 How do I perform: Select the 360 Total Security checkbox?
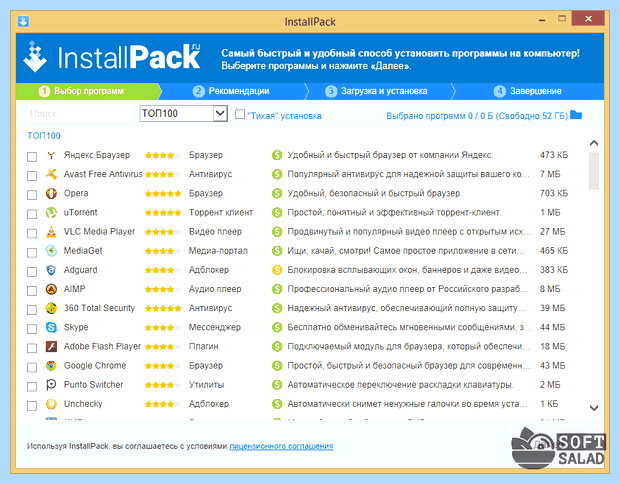pos(32,310)
